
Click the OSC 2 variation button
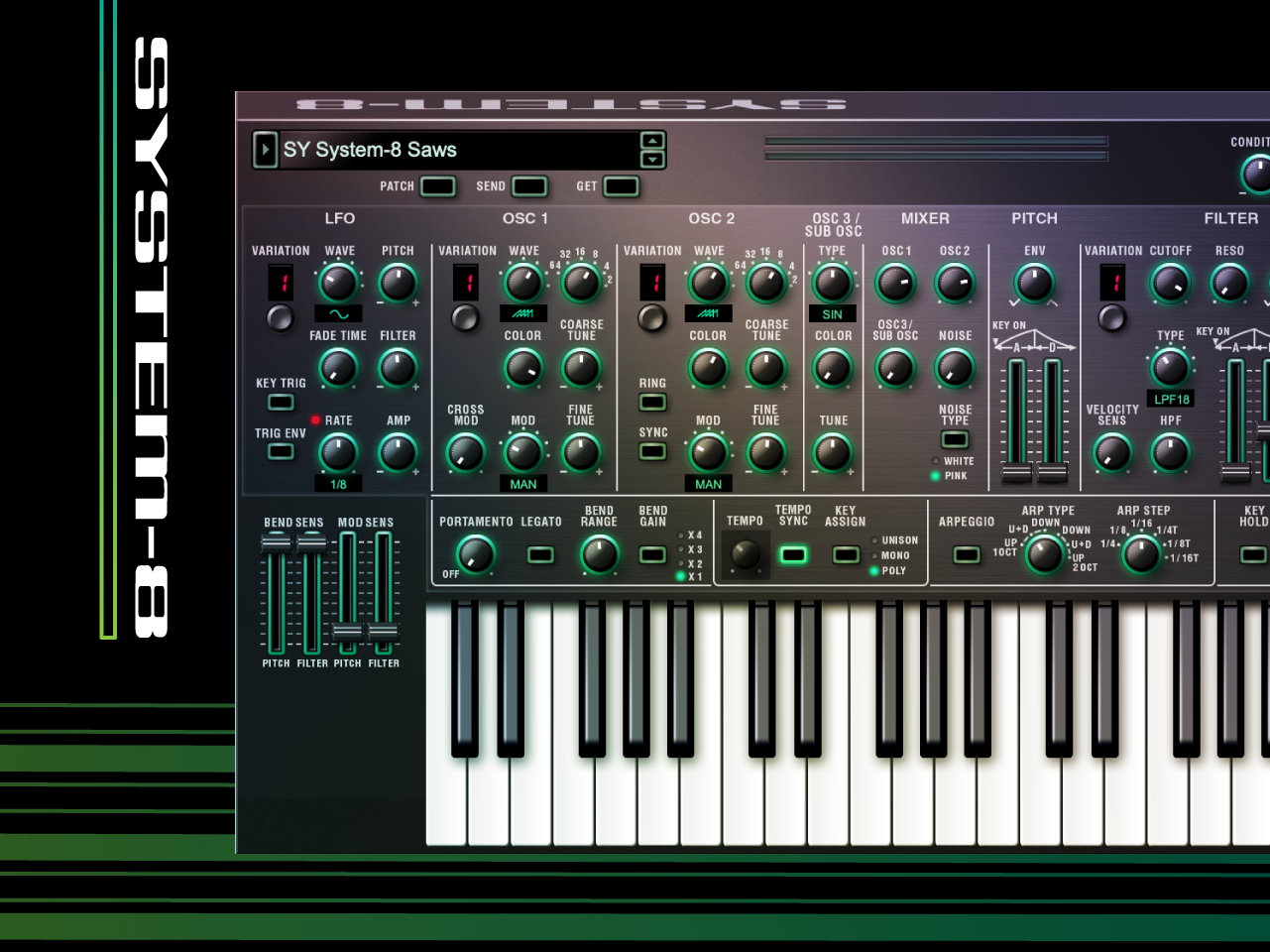pos(651,317)
